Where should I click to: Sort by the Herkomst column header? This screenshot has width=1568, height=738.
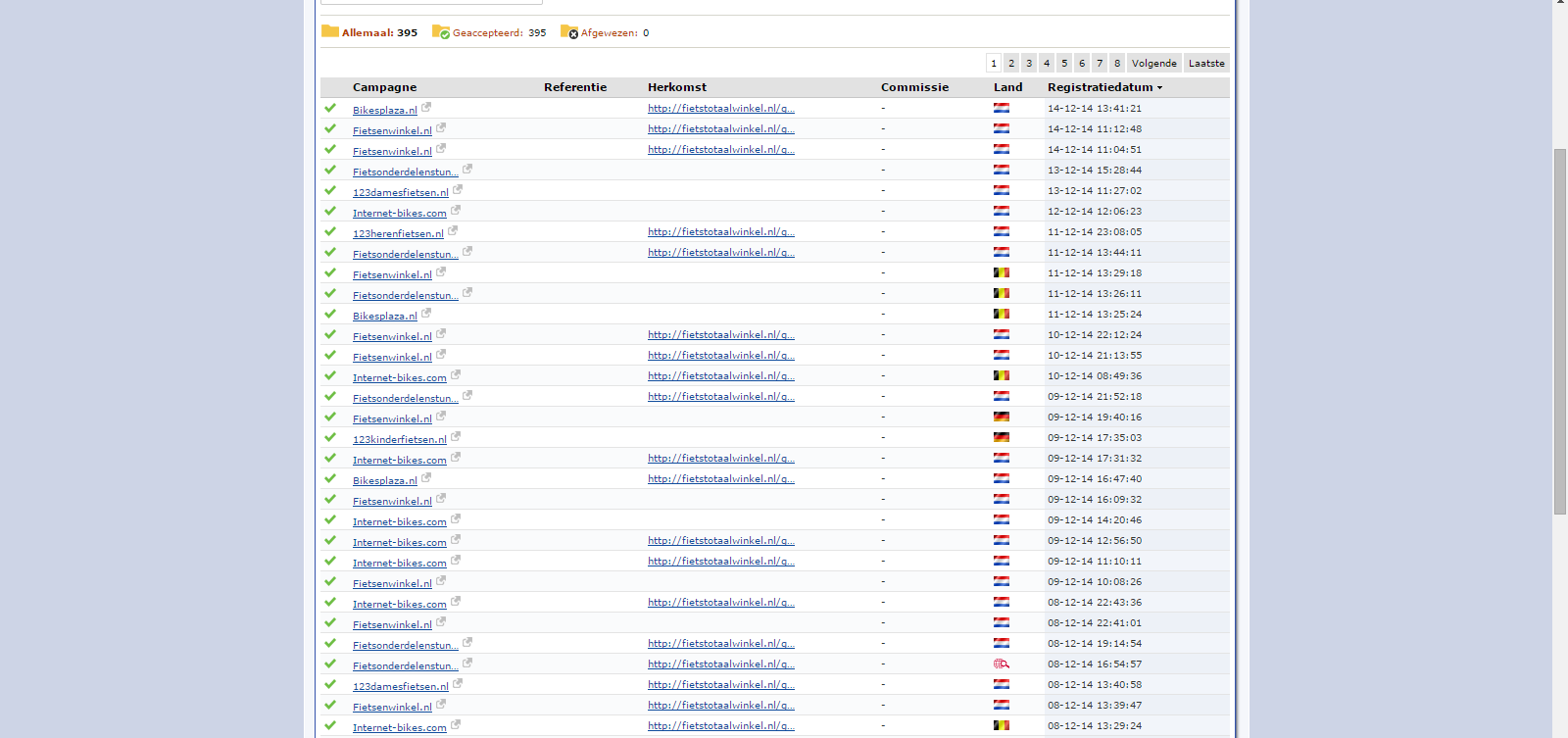point(677,87)
